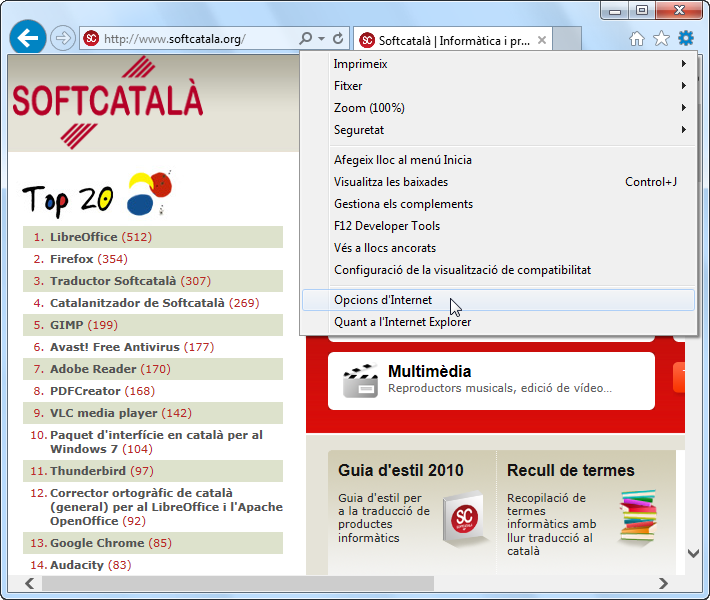710x600 pixels.
Task: Choose Gestiona els complements
Action: [403, 204]
